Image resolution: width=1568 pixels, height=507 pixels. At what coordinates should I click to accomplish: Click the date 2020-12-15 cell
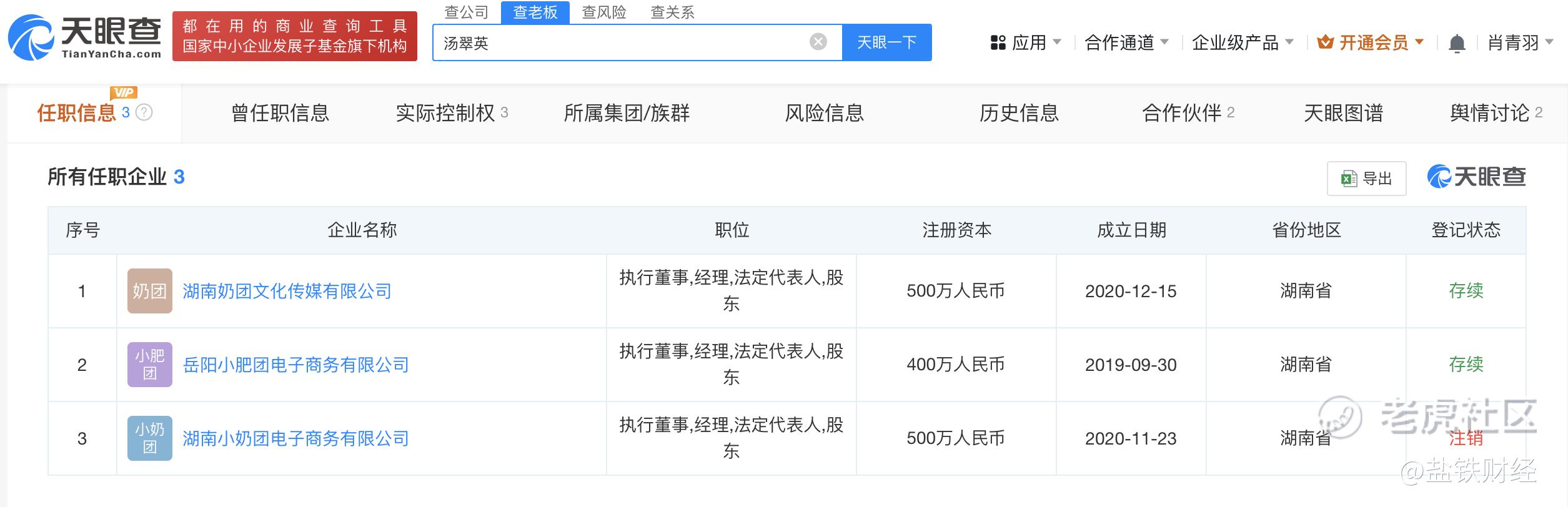(1131, 291)
